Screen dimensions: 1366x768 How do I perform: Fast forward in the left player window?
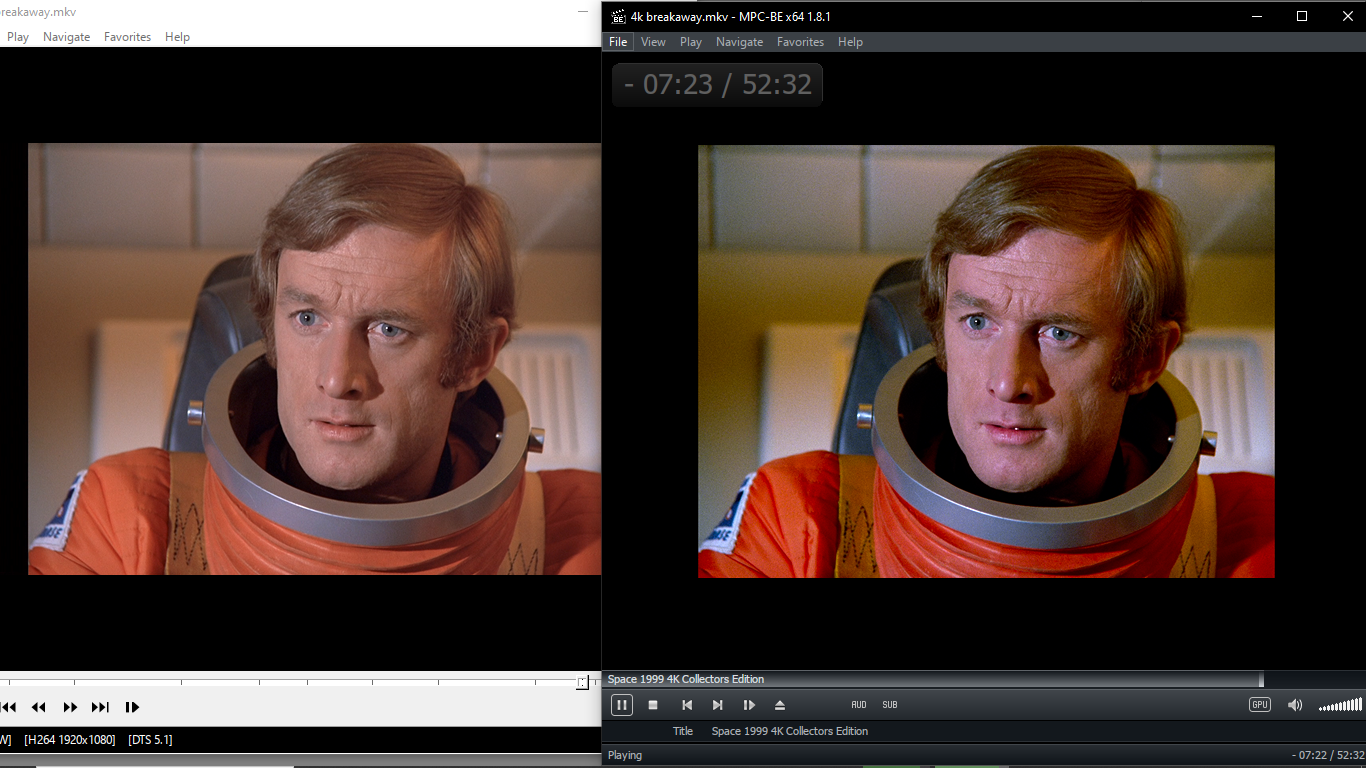(70, 707)
